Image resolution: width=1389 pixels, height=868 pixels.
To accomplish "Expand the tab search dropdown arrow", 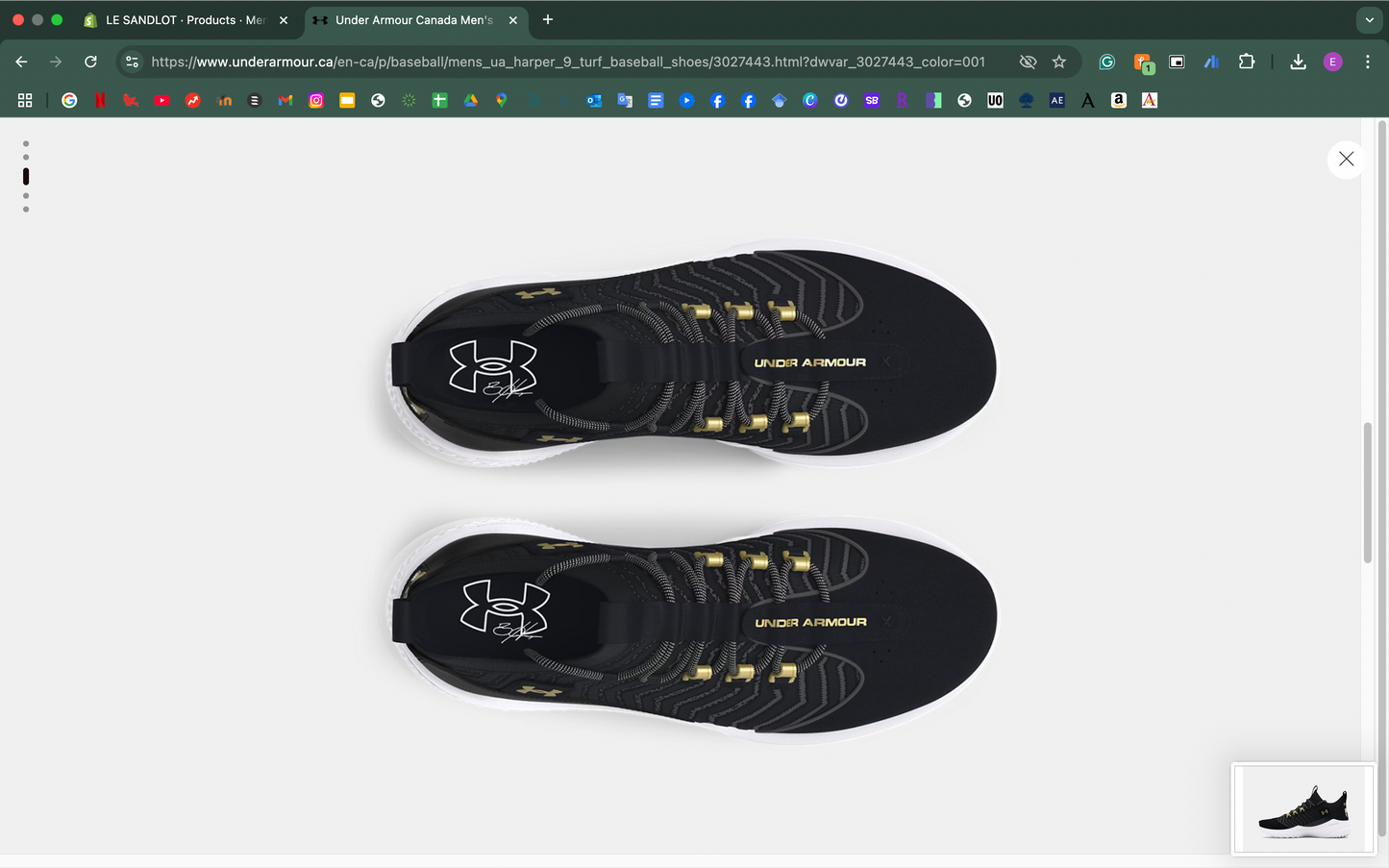I will point(1369,19).
